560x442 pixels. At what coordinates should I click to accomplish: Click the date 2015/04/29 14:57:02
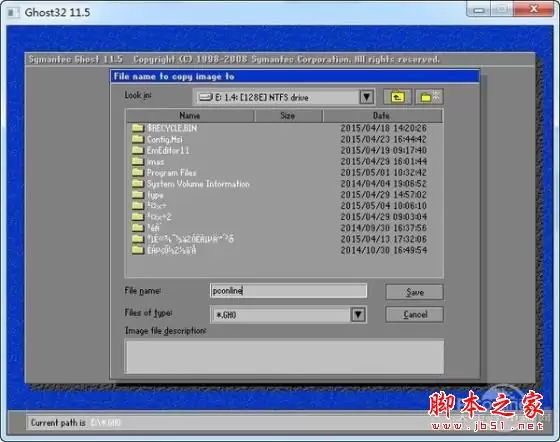point(384,195)
